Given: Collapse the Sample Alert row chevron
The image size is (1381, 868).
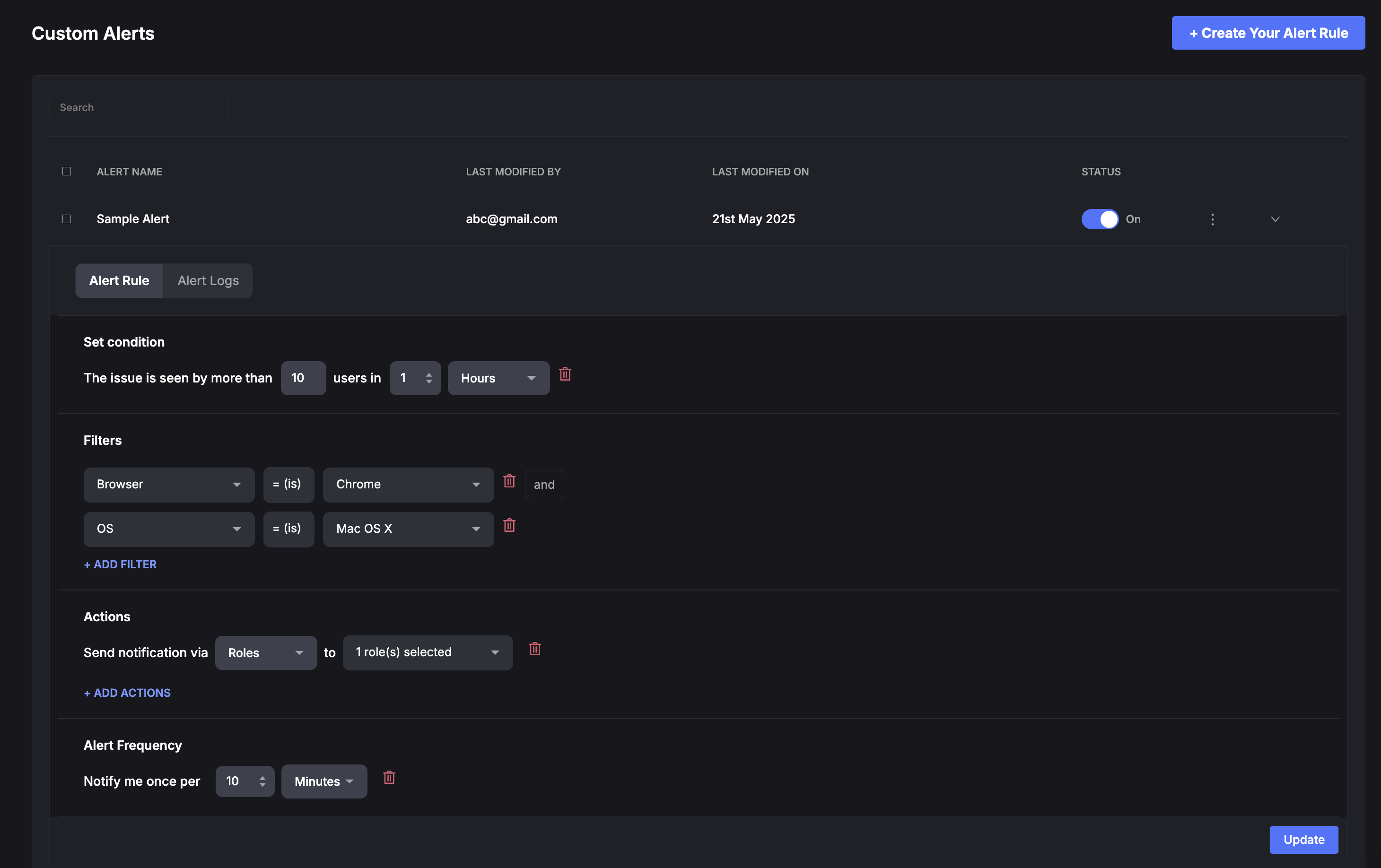Looking at the screenshot, I should [1275, 219].
